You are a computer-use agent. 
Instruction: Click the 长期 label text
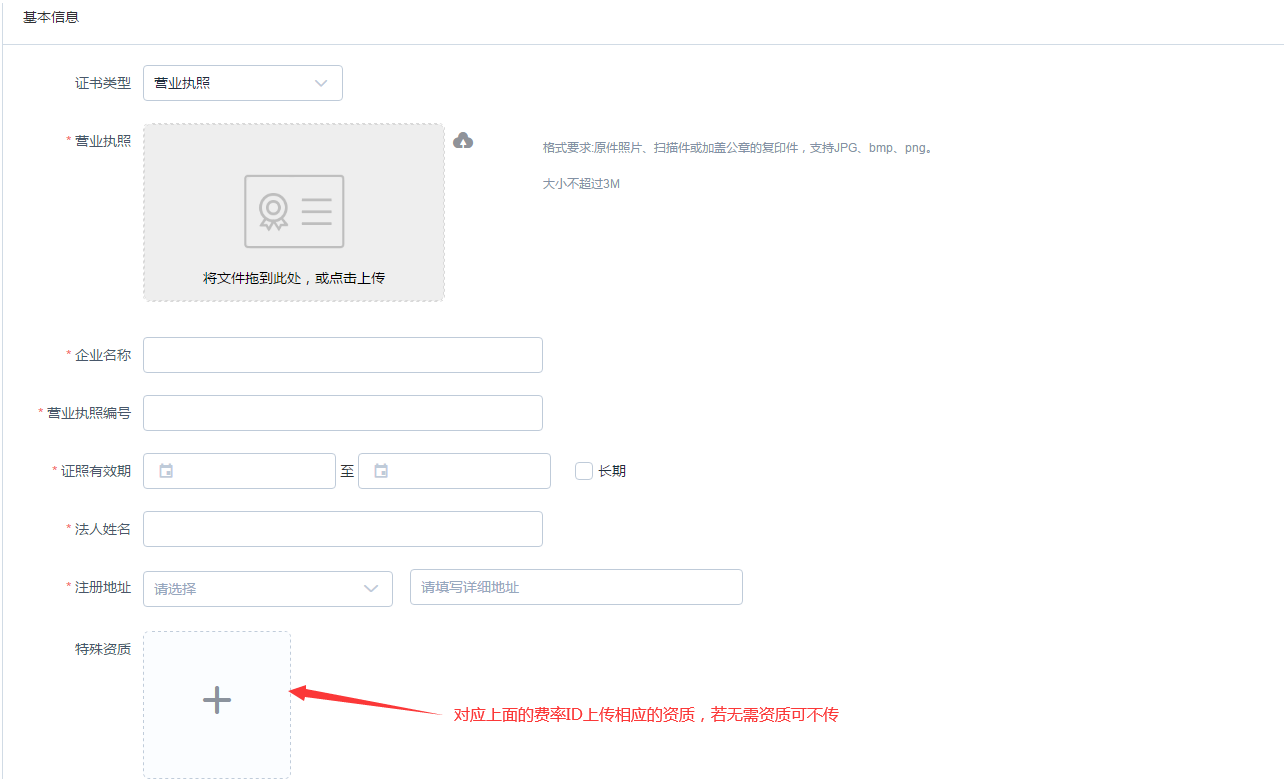click(612, 471)
